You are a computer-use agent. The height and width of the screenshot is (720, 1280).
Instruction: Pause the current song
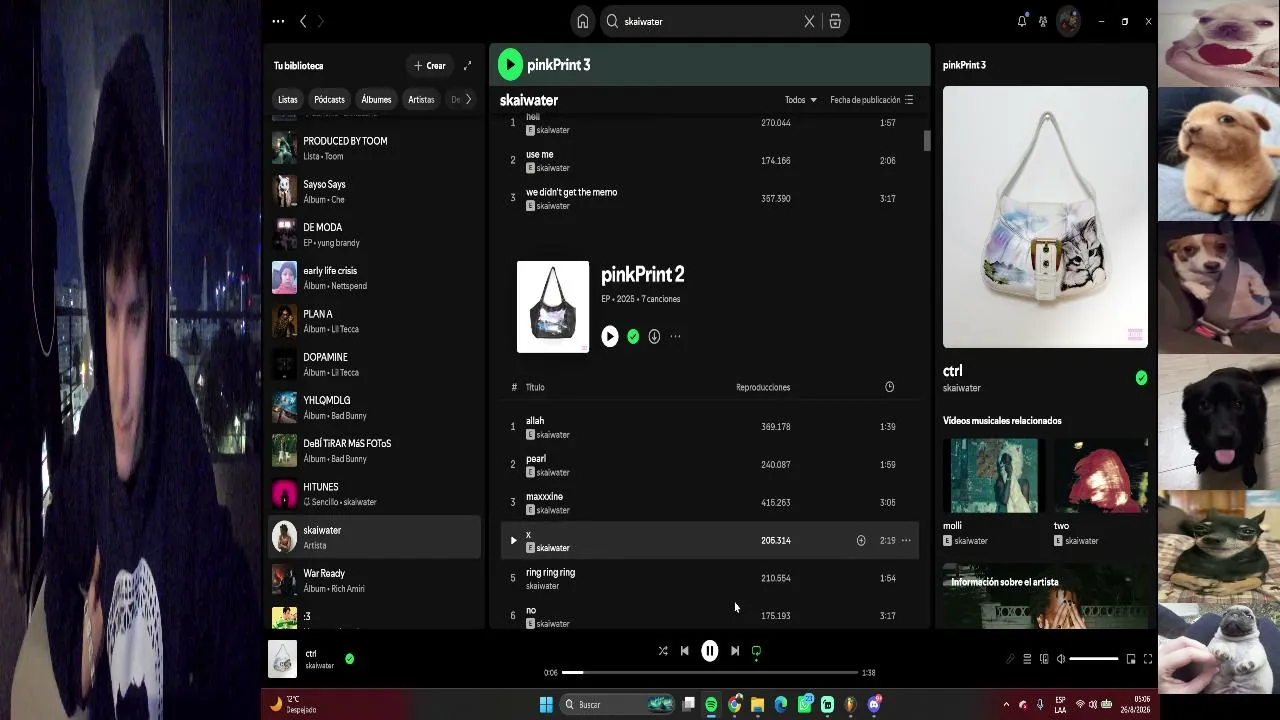pos(710,651)
